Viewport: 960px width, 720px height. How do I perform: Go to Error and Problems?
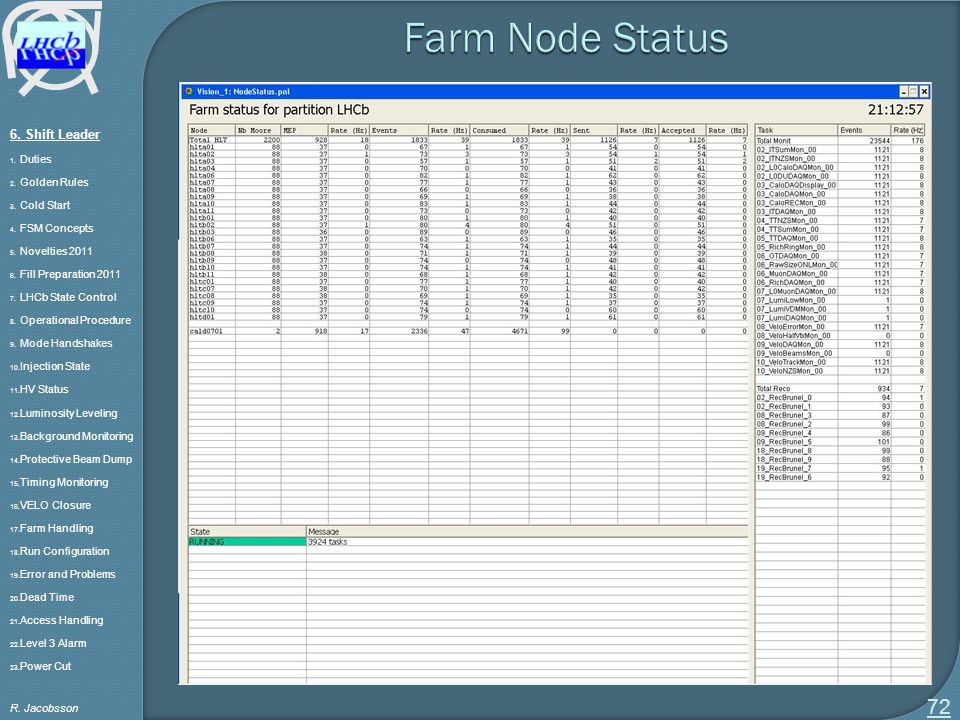(67, 574)
